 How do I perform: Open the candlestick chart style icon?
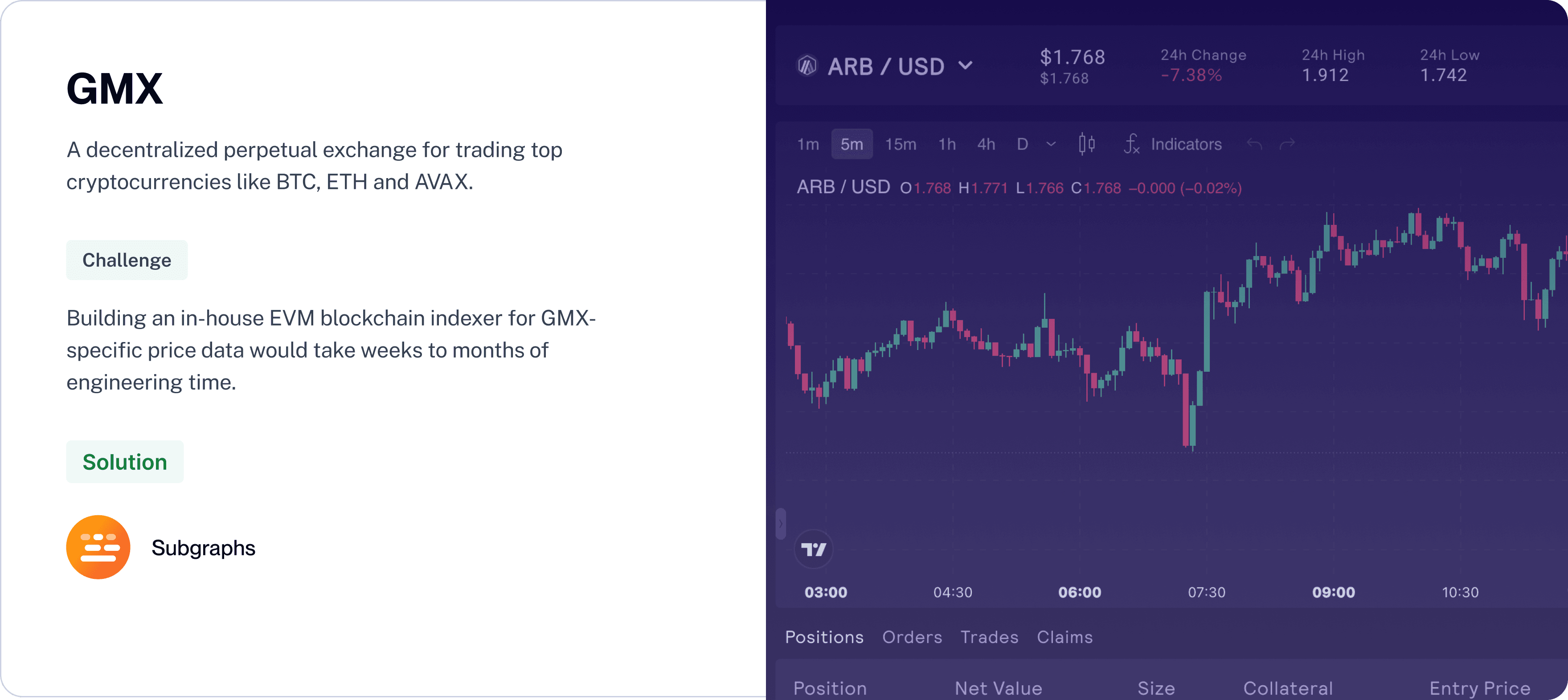(x=1086, y=144)
